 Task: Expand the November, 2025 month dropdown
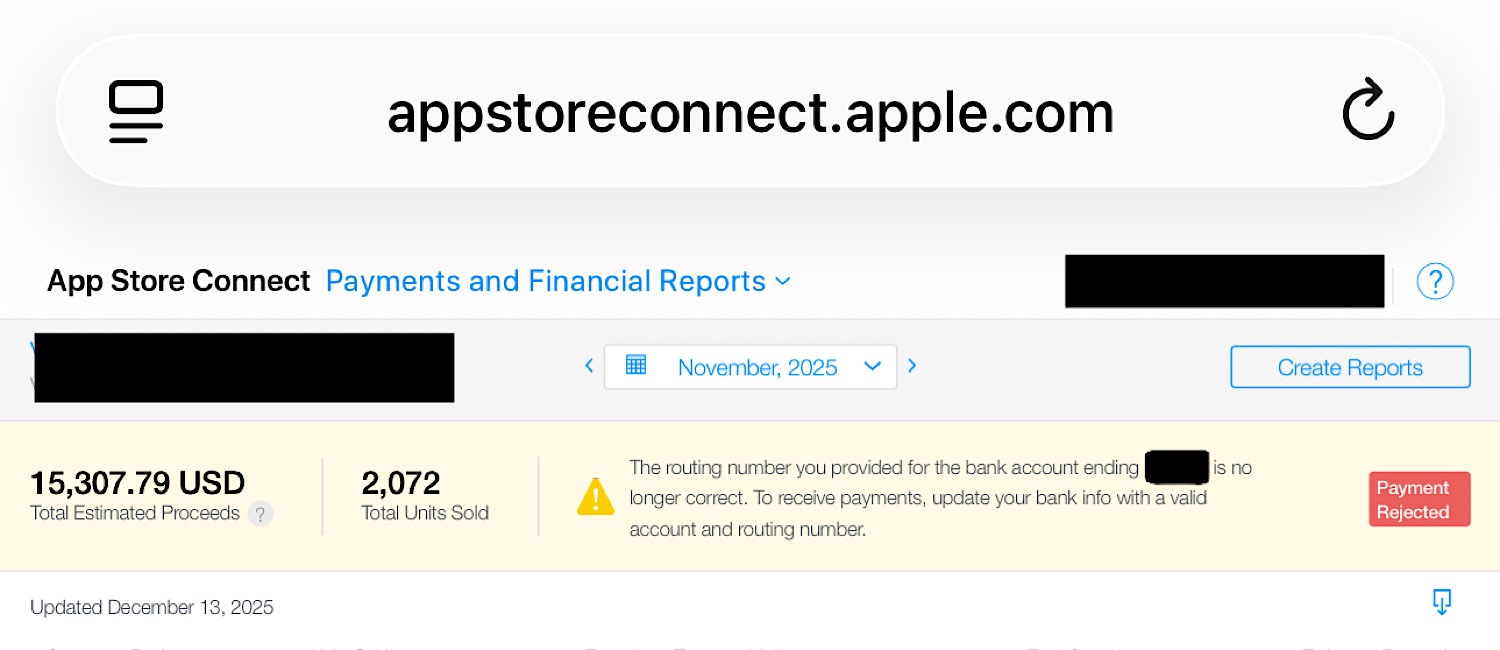click(x=872, y=366)
